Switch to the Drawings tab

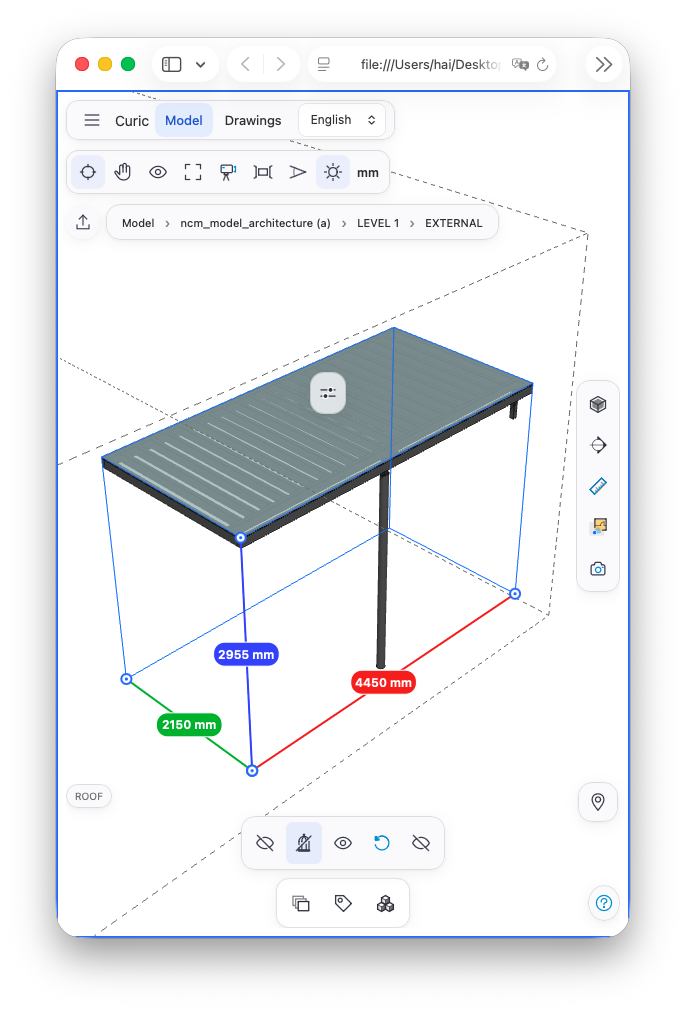[x=253, y=120]
